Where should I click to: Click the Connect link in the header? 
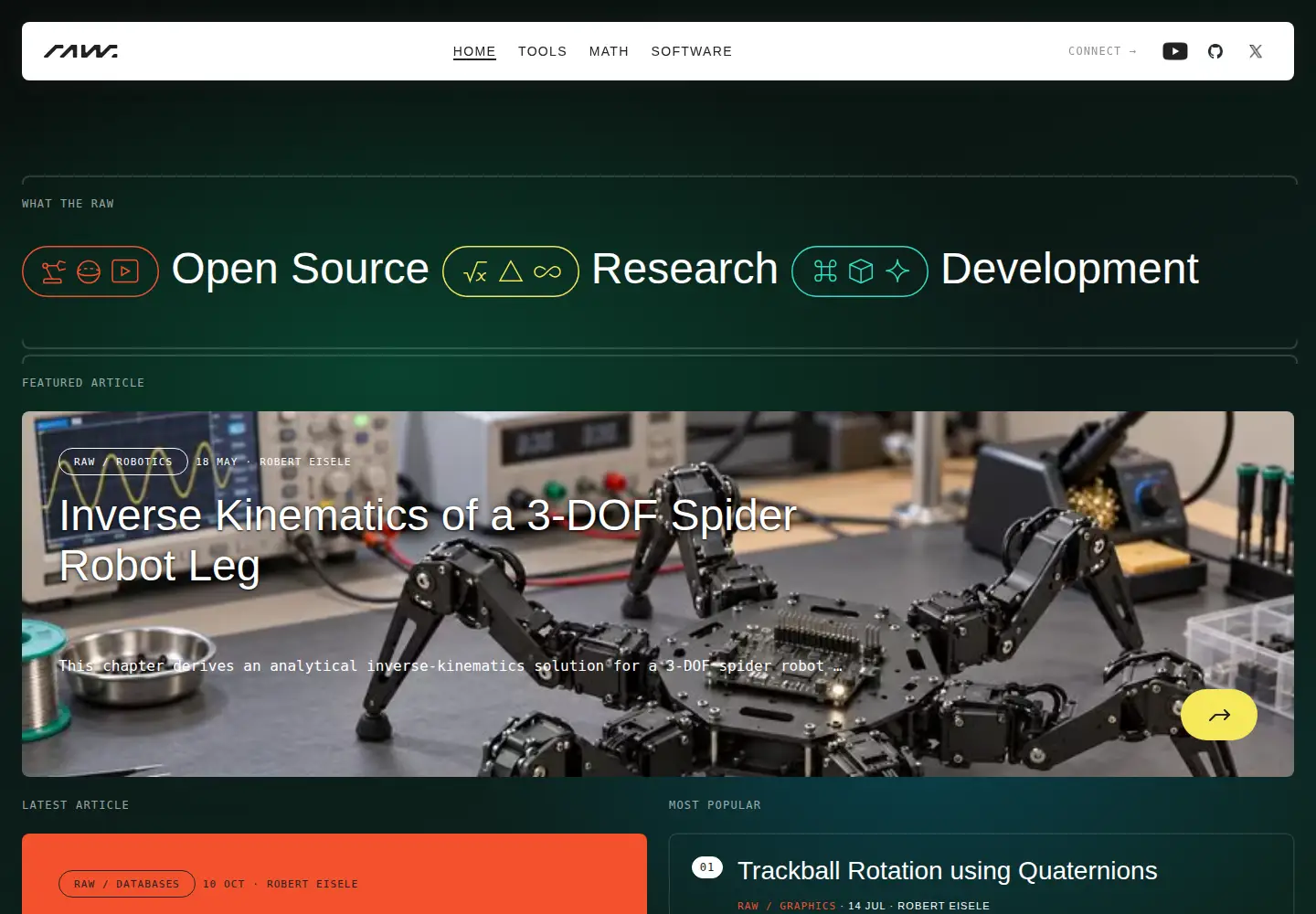[1102, 51]
